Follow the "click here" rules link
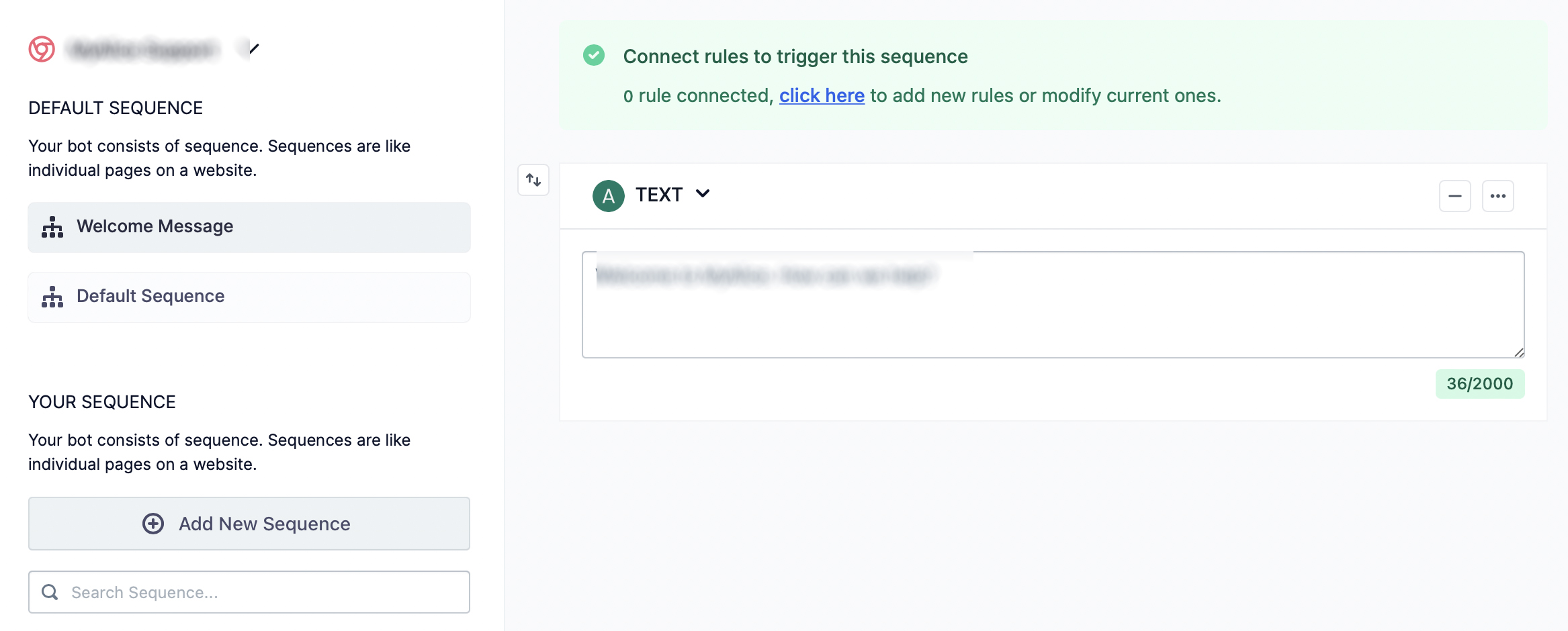The width and height of the screenshot is (1568, 631). [822, 96]
